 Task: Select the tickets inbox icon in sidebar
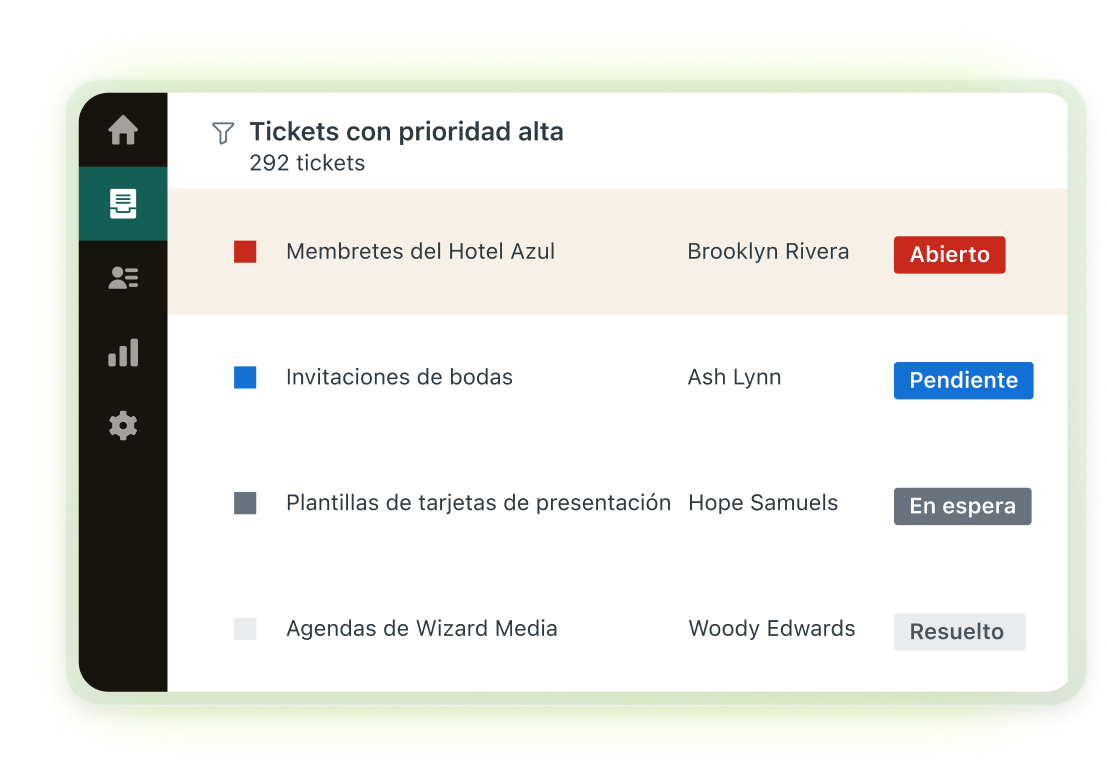123,204
